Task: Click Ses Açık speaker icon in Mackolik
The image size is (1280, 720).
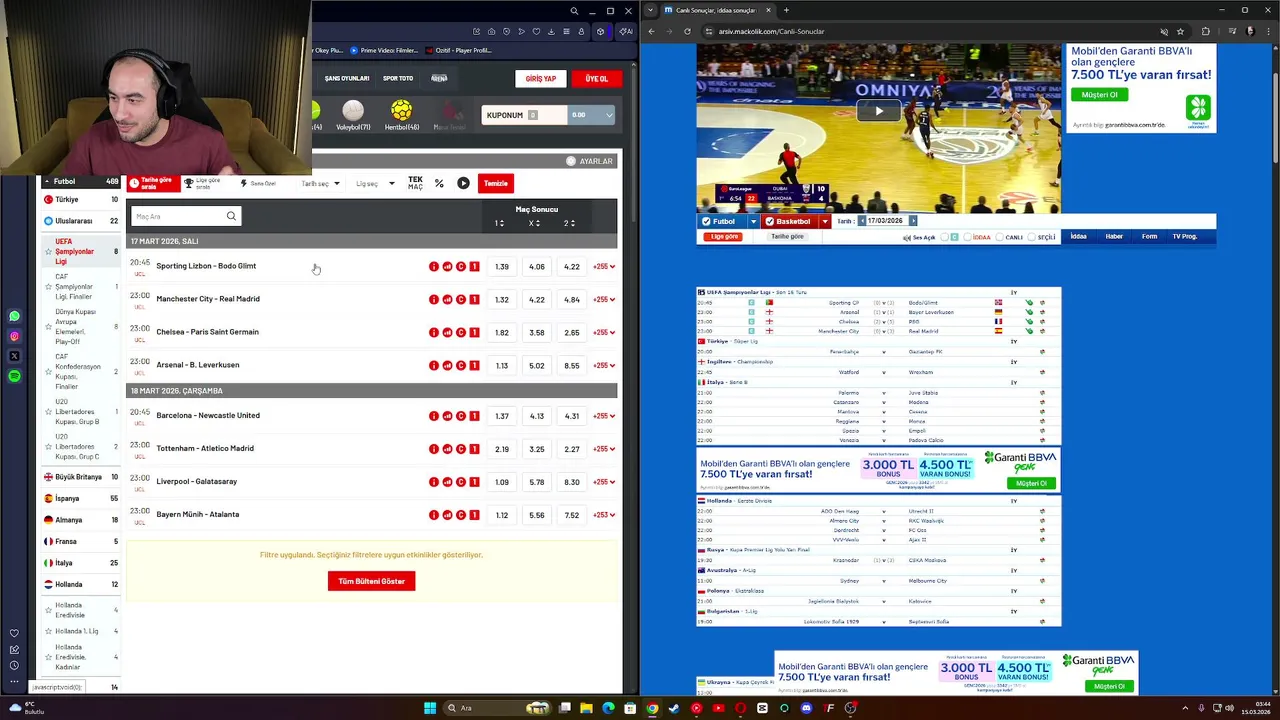Action: (906, 237)
